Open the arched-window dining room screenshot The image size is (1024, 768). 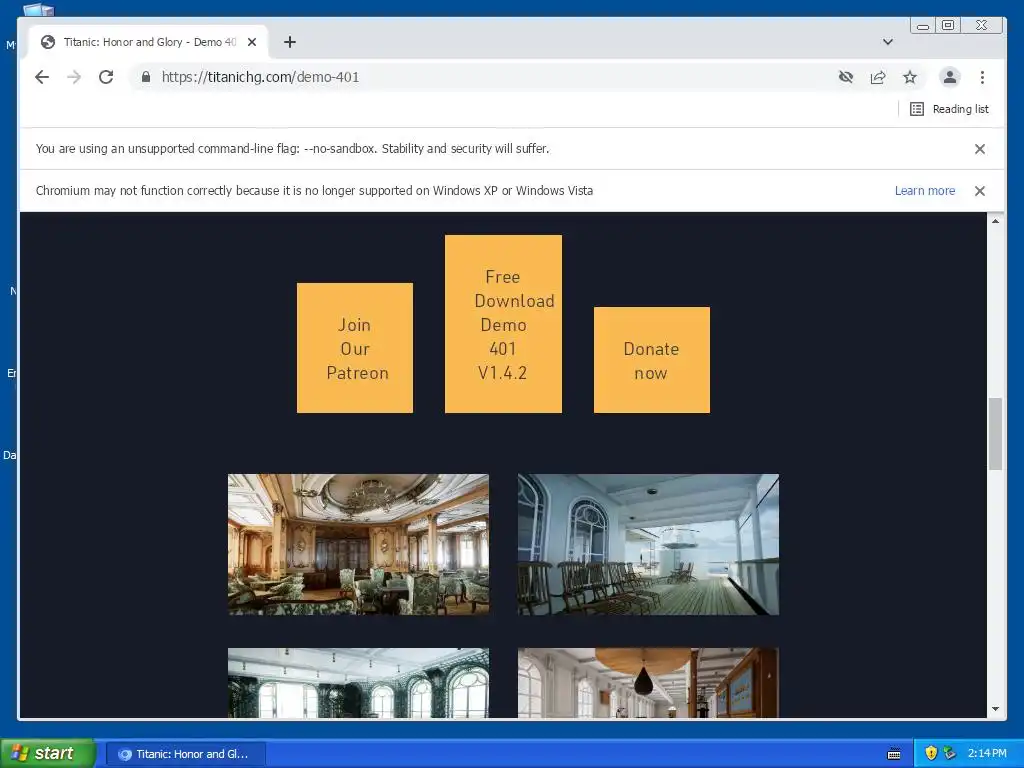358,682
